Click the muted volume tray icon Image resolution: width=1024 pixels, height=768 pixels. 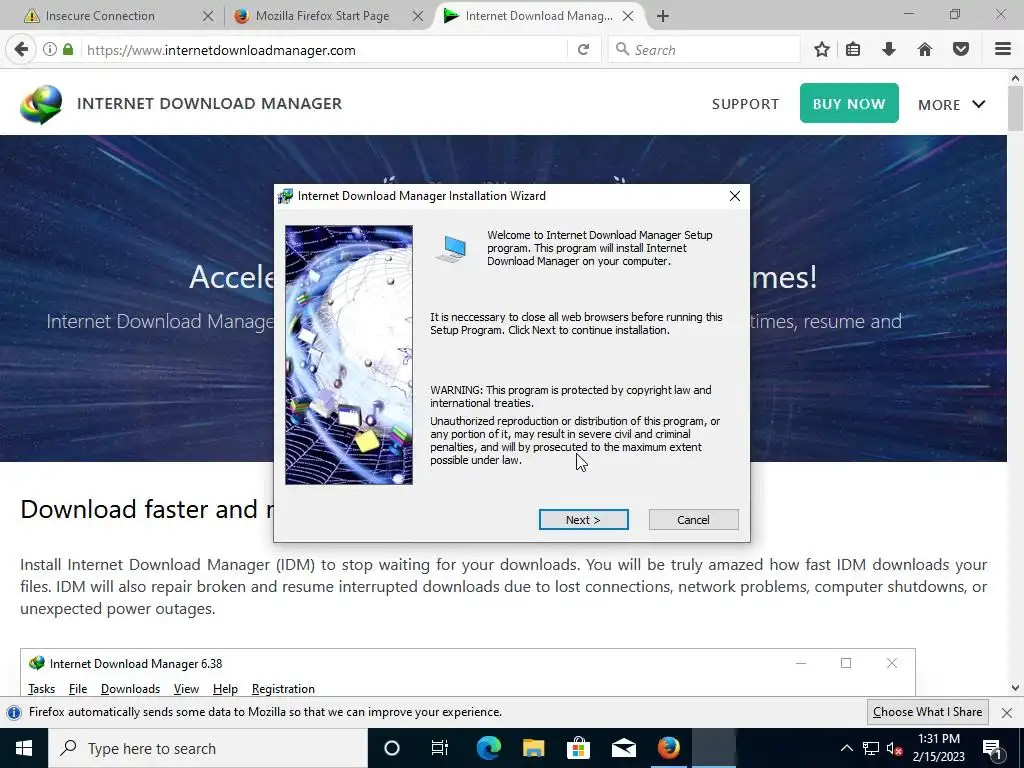[x=894, y=748]
